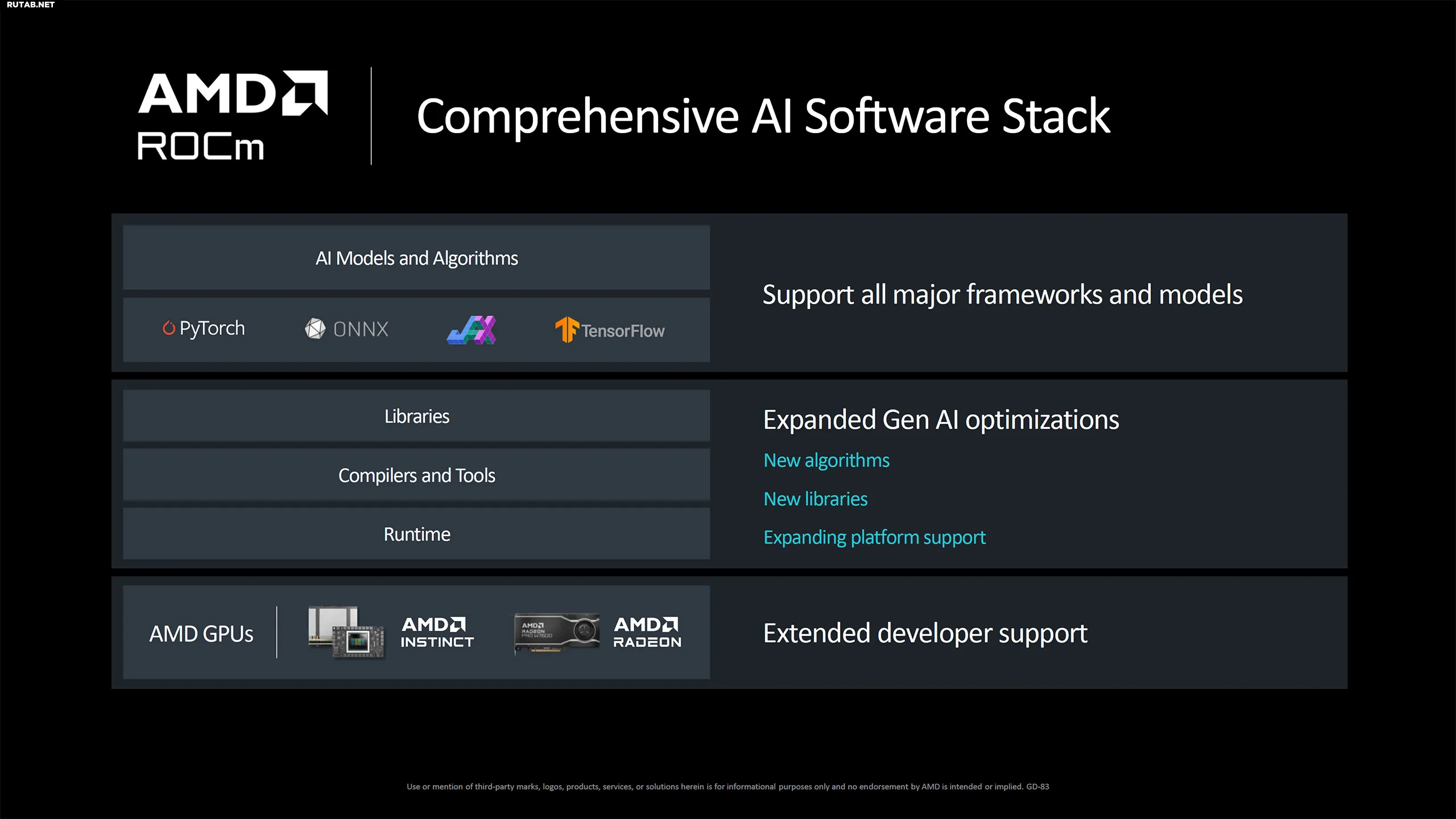Click the Extended developer support heading

925,633
